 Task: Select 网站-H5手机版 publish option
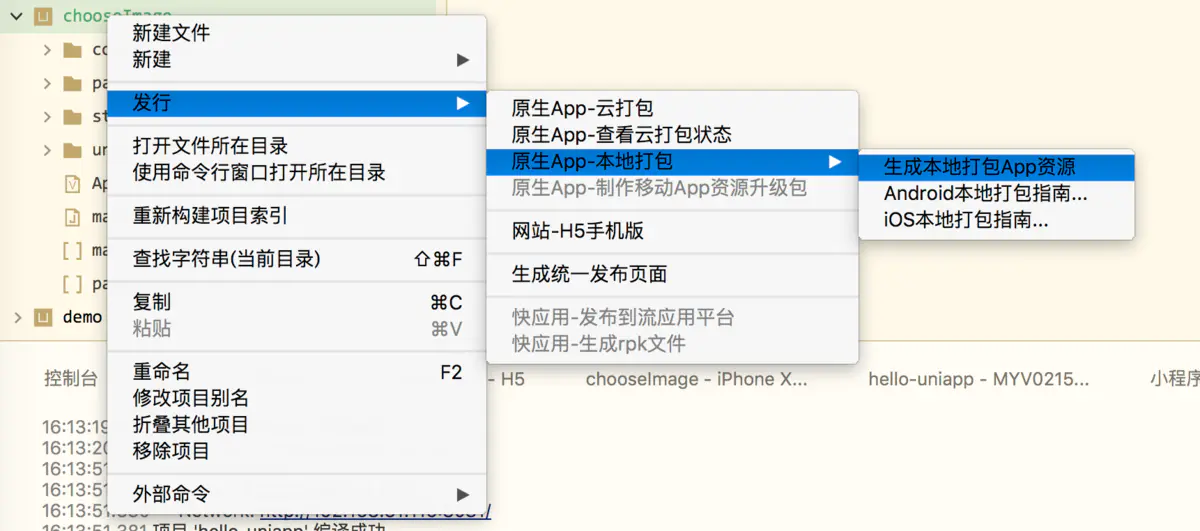coord(672,231)
